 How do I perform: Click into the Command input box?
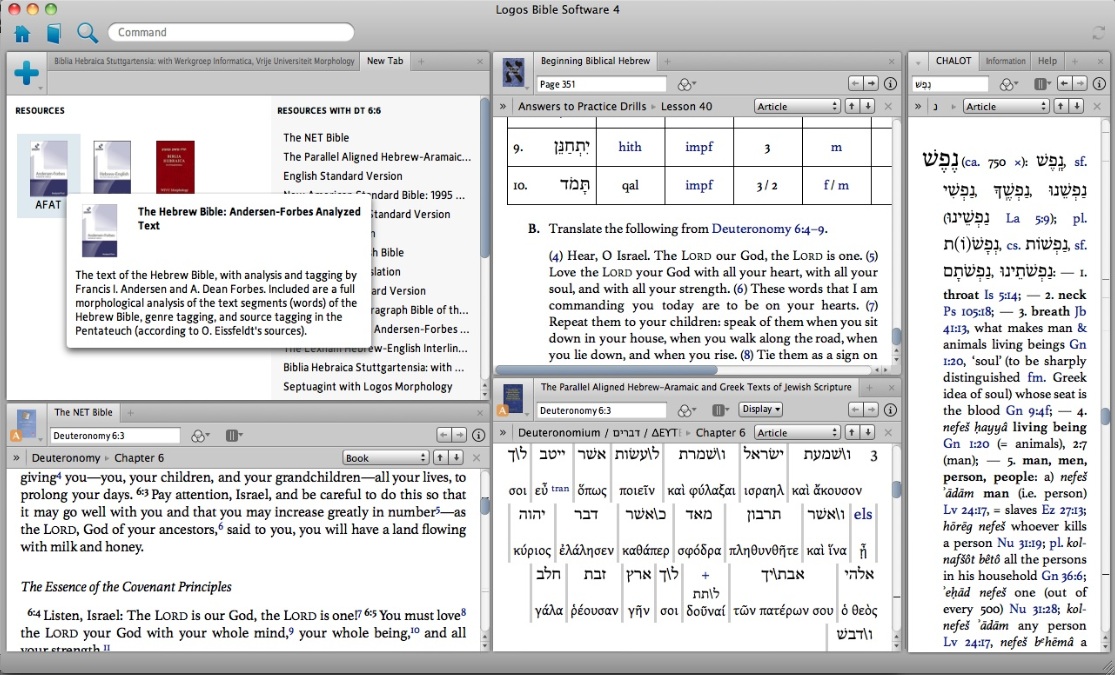pyautogui.click(x=230, y=32)
